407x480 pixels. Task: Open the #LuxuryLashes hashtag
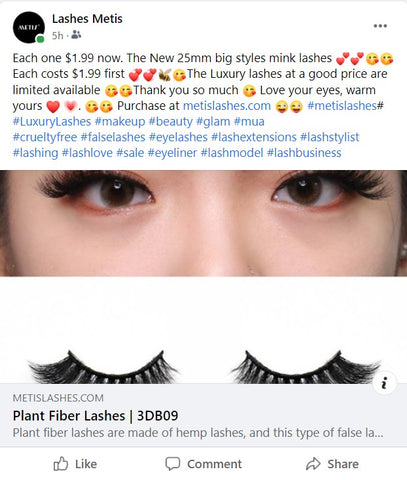(x=52, y=121)
